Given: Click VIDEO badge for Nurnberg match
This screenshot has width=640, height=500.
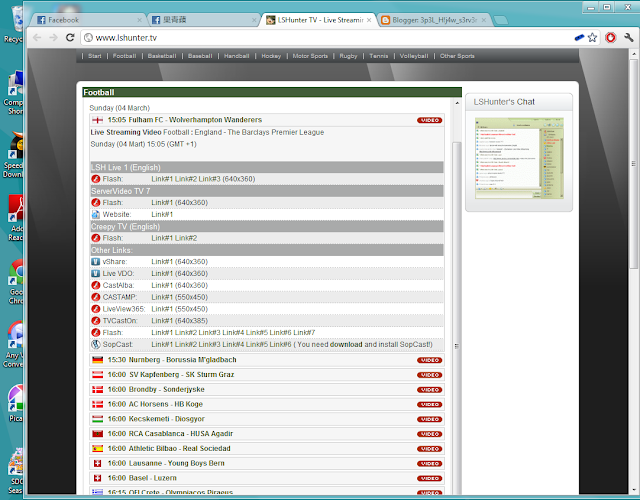Looking at the screenshot, I should 429,360.
